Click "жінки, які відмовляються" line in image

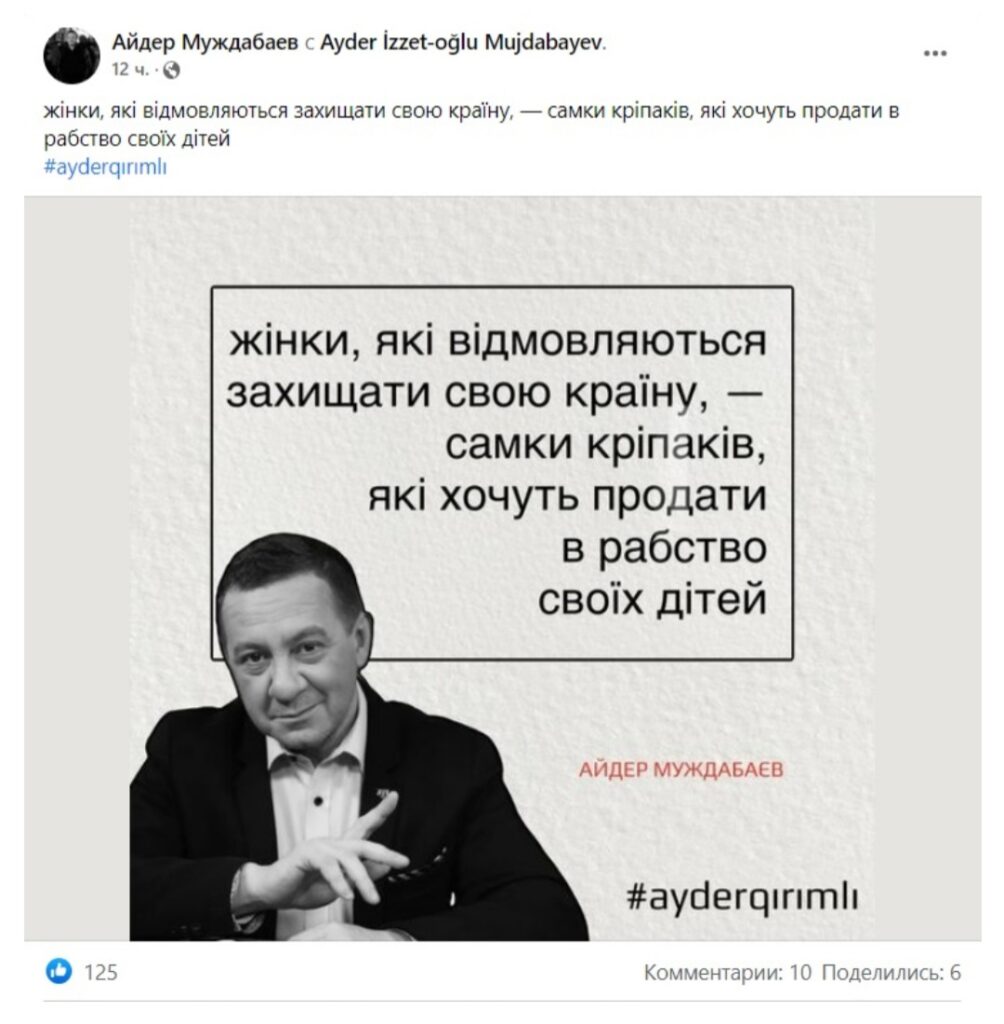pyautogui.click(x=498, y=341)
